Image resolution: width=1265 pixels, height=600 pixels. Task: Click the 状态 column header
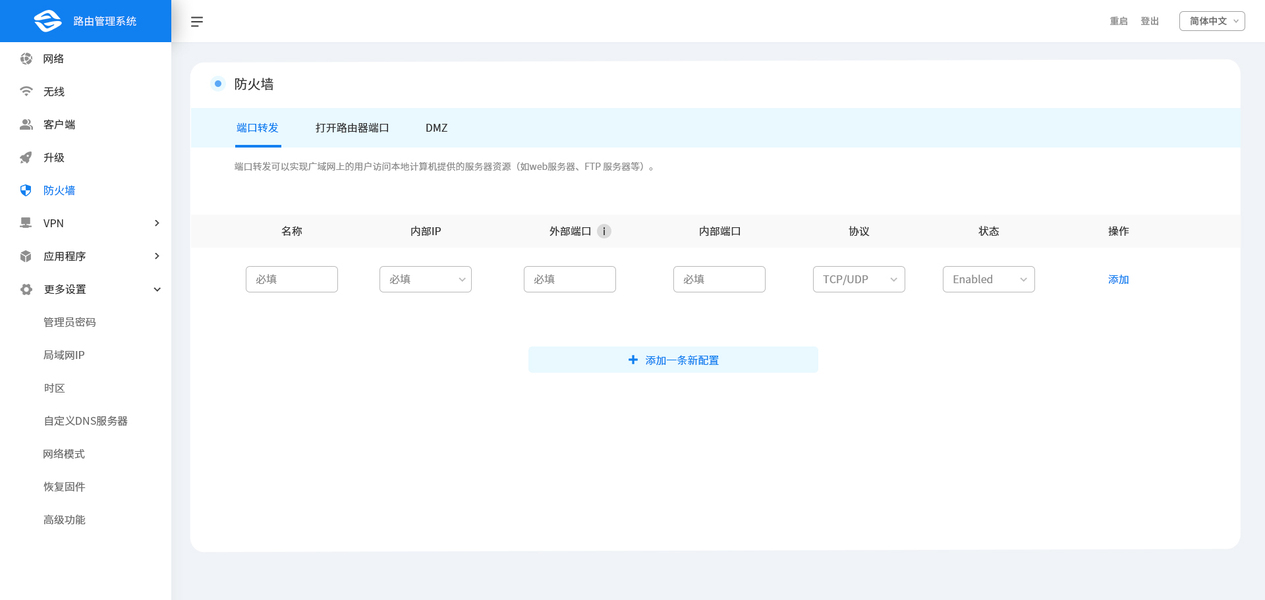[989, 231]
